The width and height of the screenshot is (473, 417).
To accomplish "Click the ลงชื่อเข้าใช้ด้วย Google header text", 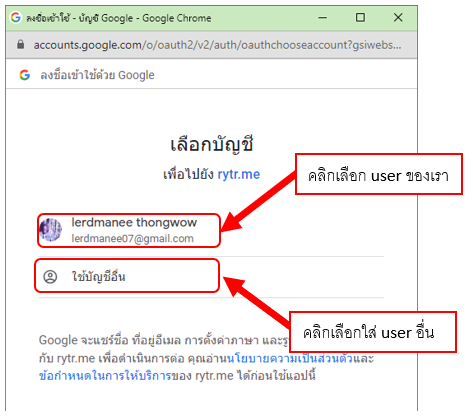I will 97,75.
